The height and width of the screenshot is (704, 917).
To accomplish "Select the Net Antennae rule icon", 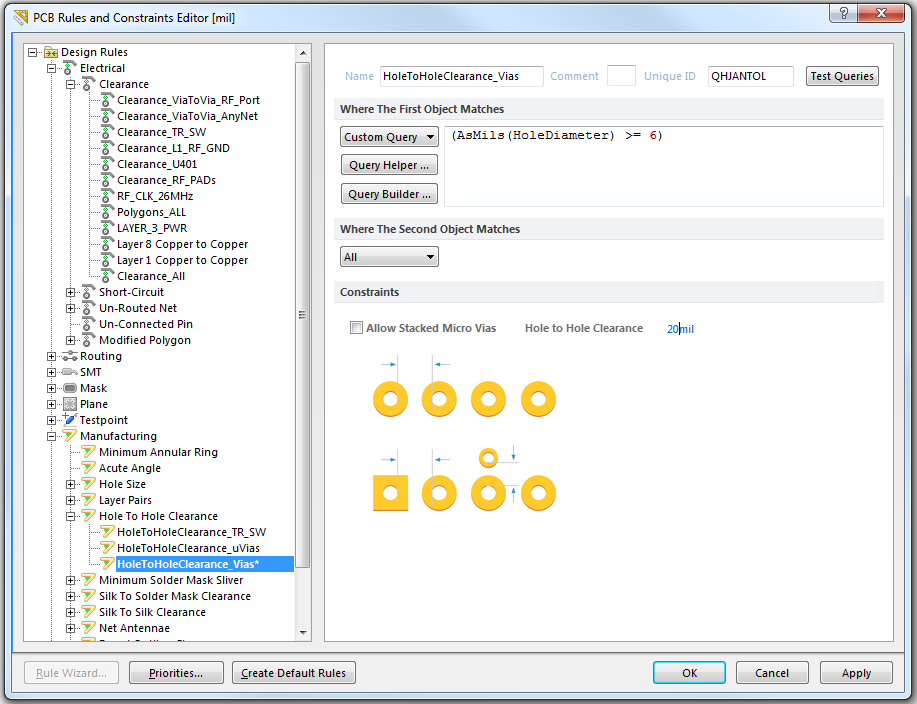I will (x=88, y=628).
